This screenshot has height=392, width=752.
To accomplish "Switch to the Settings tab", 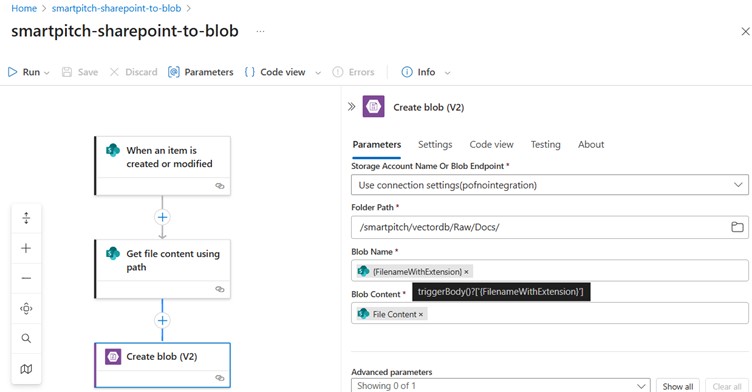I will 435,144.
